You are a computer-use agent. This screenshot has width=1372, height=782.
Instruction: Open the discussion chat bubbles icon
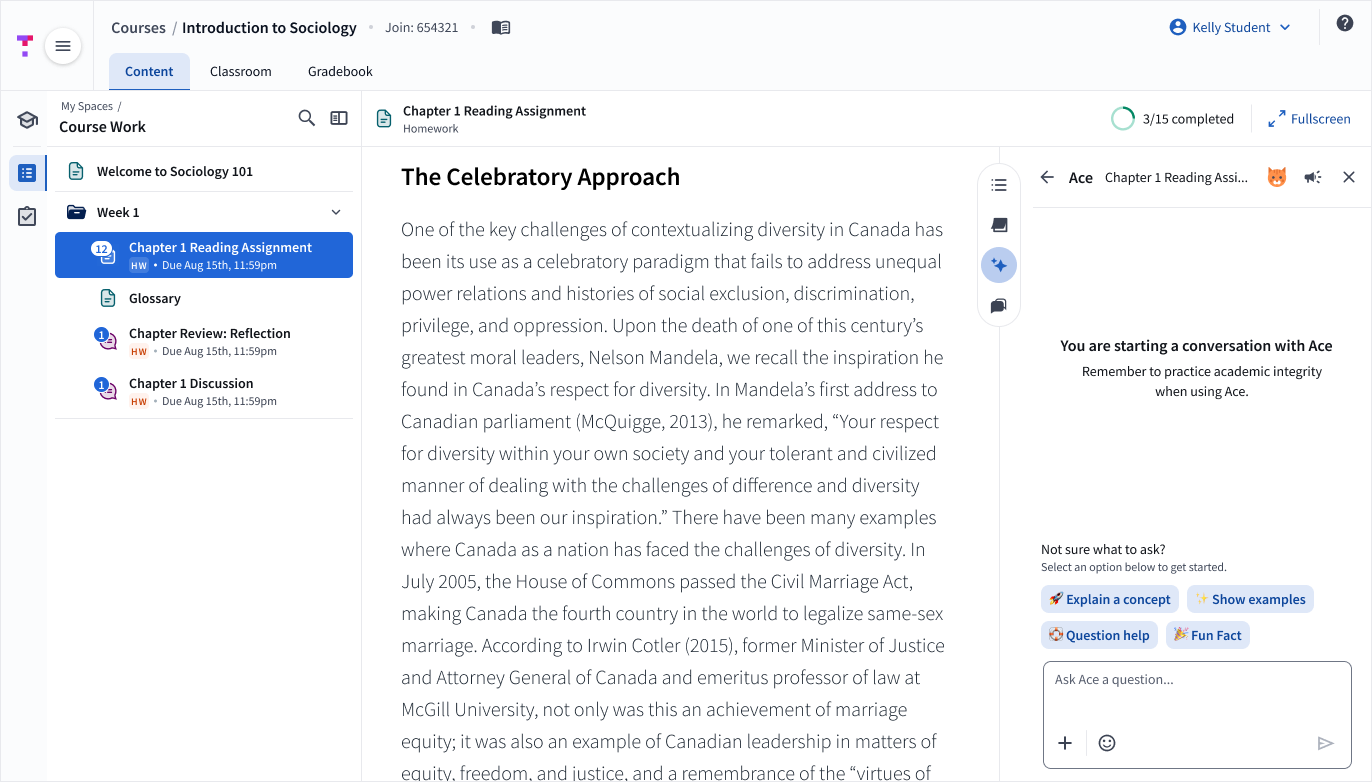(998, 306)
